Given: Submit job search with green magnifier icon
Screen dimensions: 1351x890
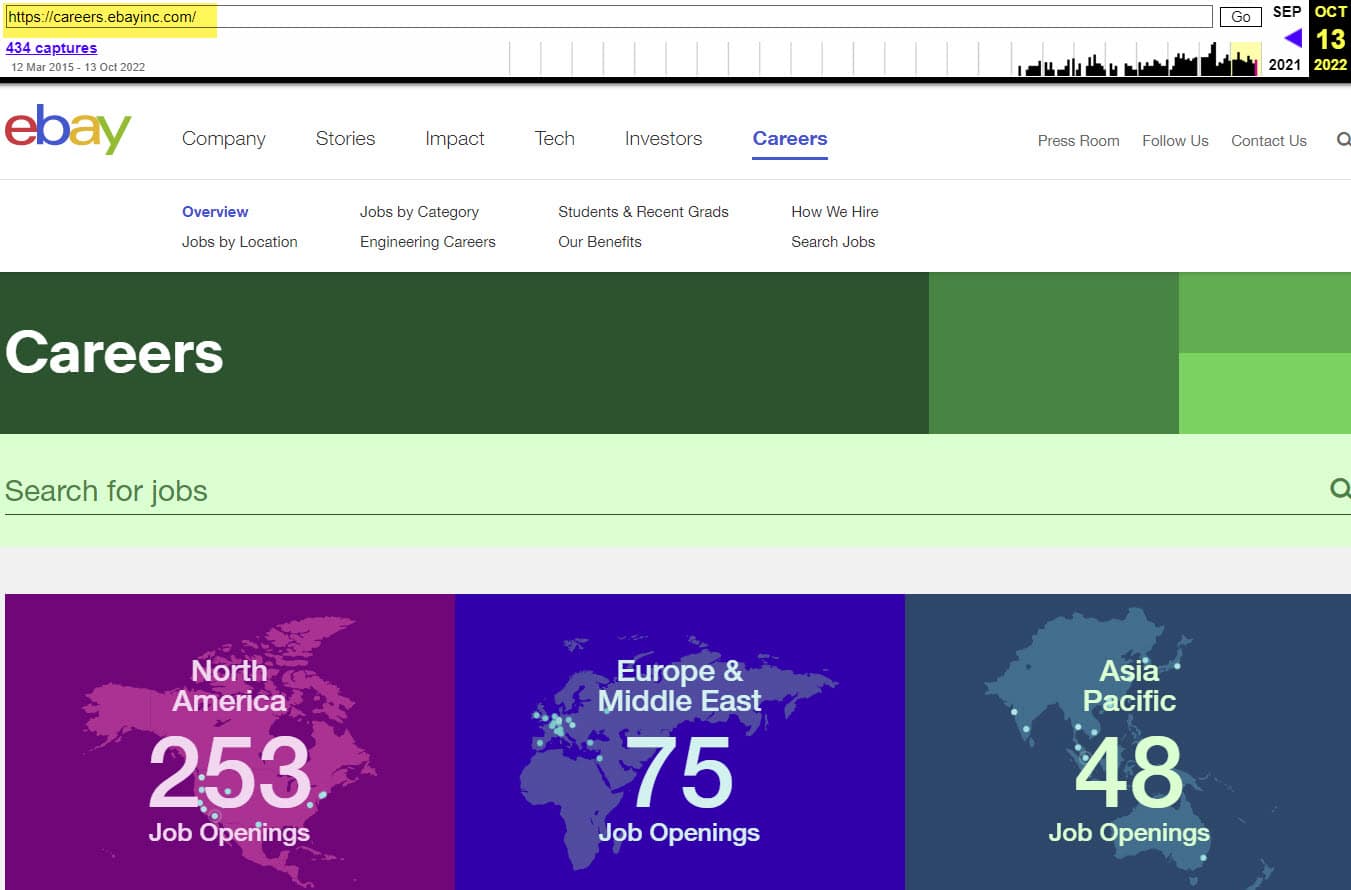Looking at the screenshot, I should (1339, 488).
